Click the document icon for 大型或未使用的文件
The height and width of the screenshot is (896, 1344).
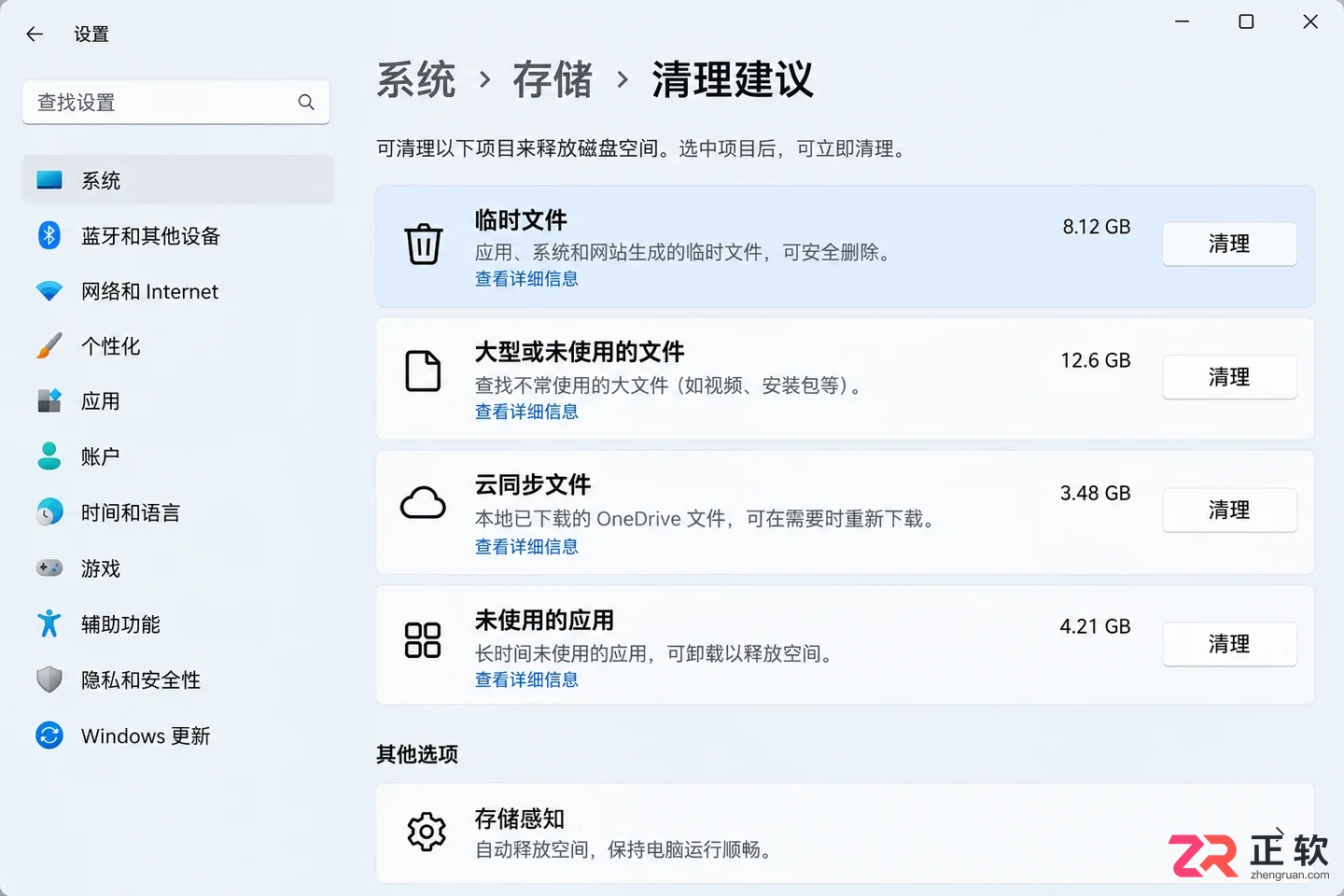tap(423, 371)
